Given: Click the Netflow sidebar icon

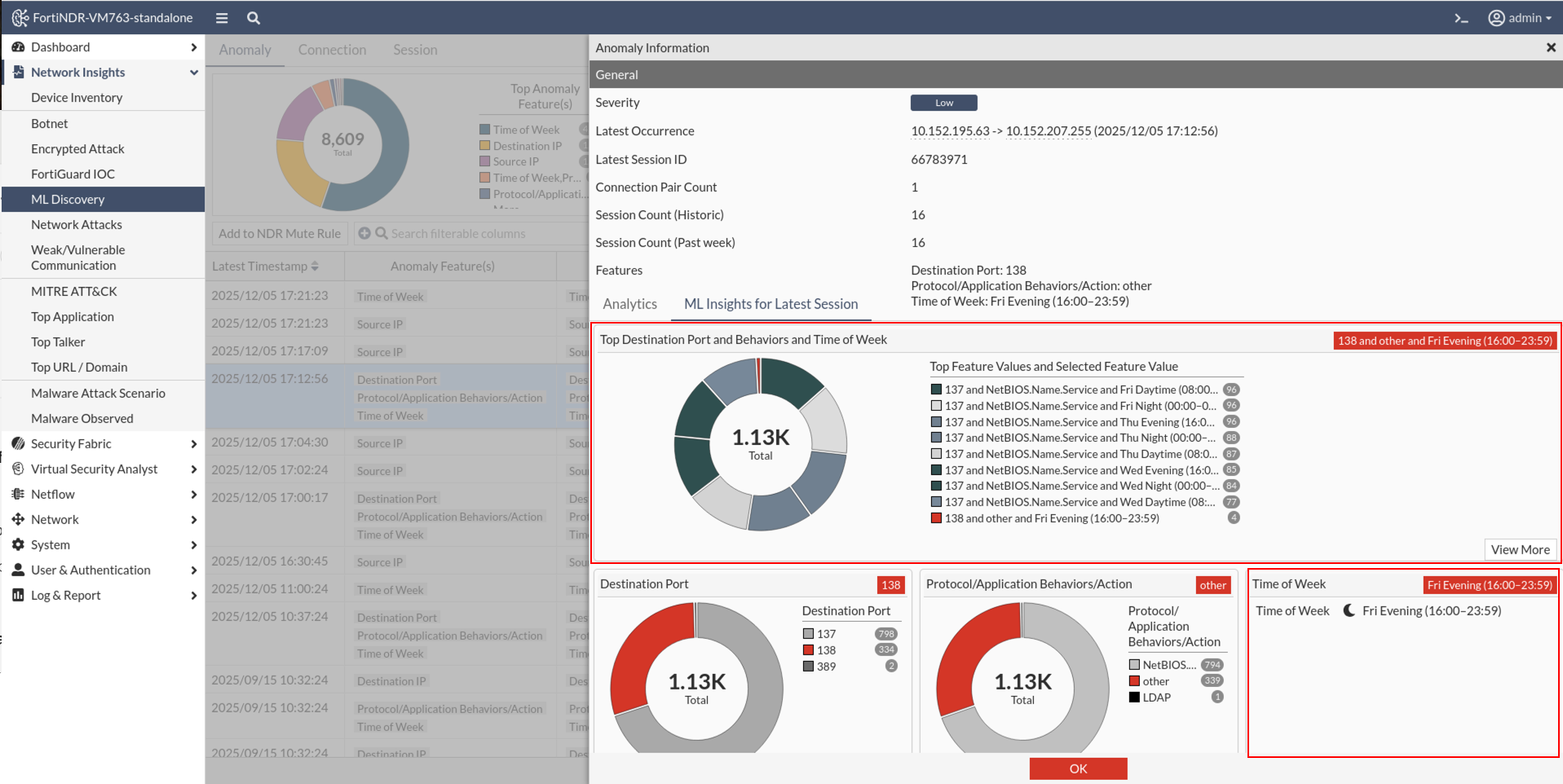Looking at the screenshot, I should pyautogui.click(x=18, y=494).
